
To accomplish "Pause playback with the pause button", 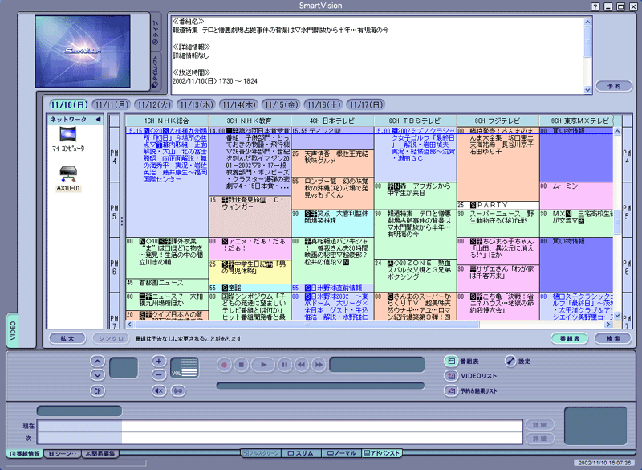I will pos(284,364).
